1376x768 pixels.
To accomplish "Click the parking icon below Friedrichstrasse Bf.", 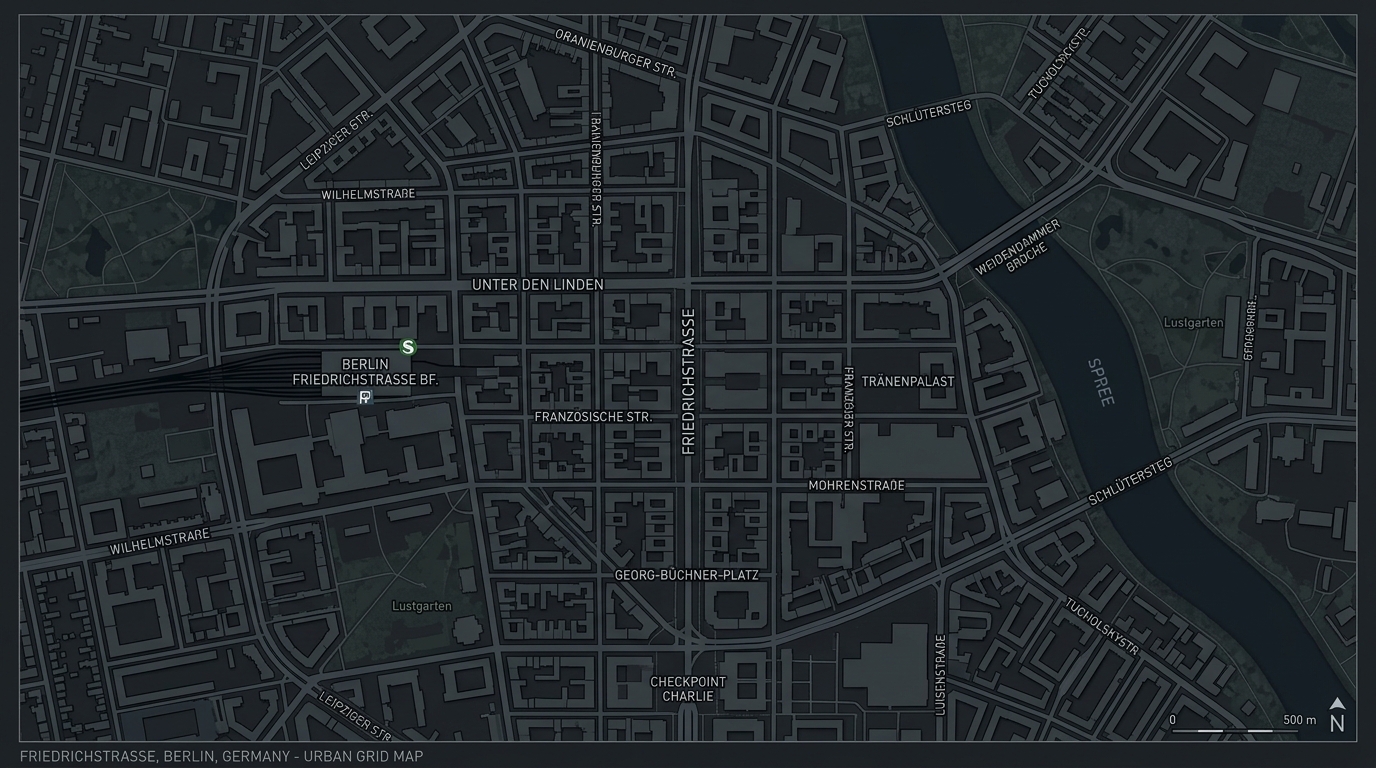I will pyautogui.click(x=366, y=398).
